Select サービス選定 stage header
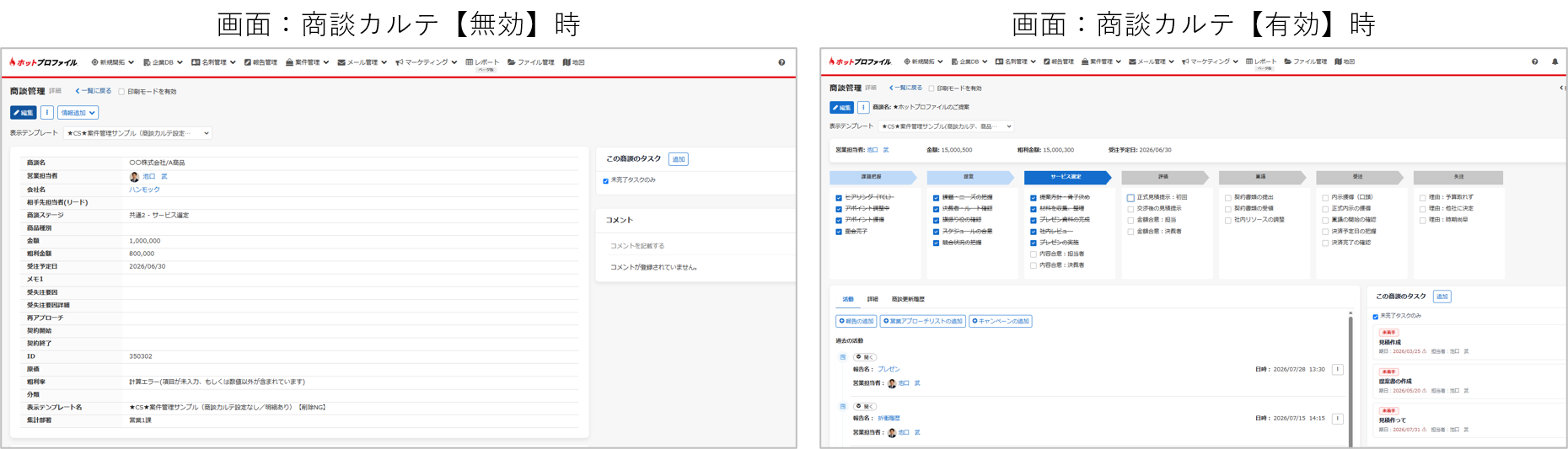1568x449 pixels. point(1066,177)
